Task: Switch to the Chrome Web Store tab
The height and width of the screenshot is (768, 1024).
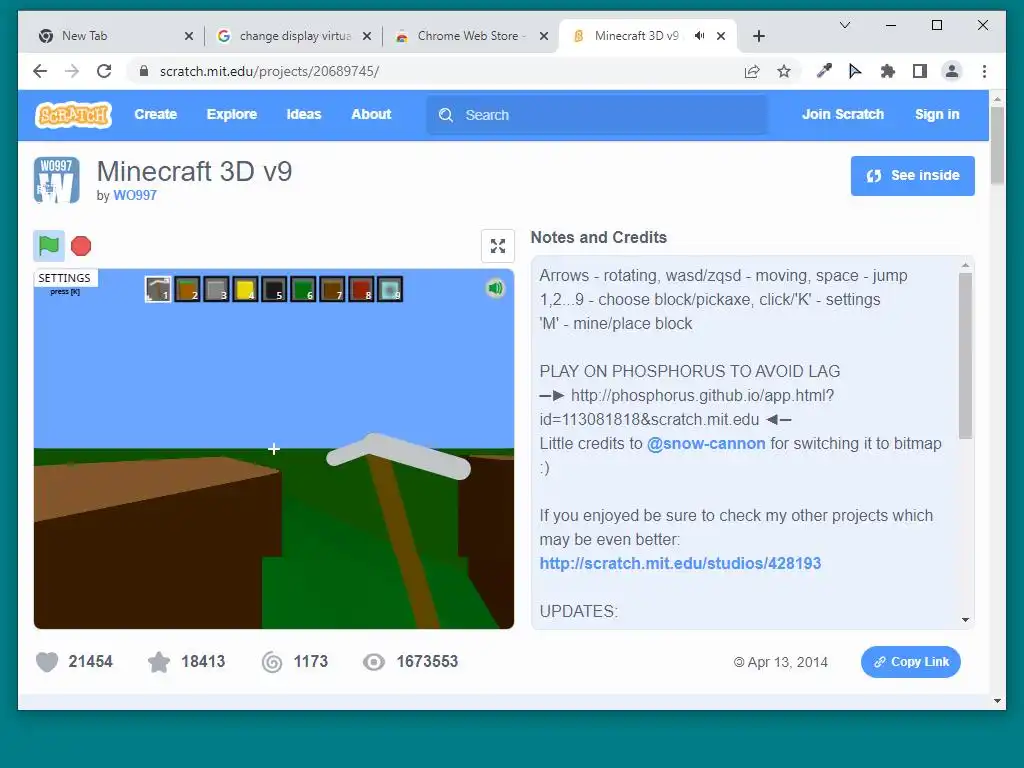Action: [472, 36]
